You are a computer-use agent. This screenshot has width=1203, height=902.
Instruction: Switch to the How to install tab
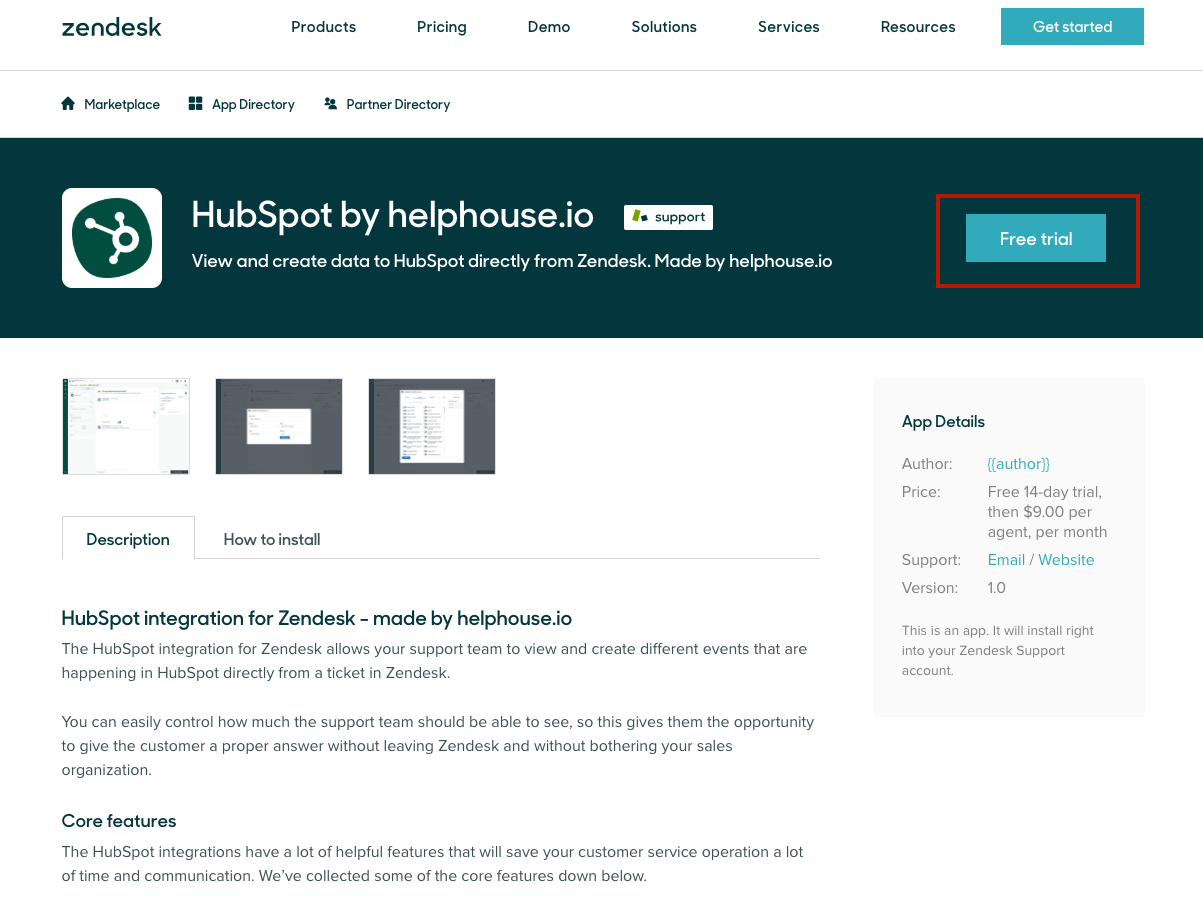click(272, 539)
